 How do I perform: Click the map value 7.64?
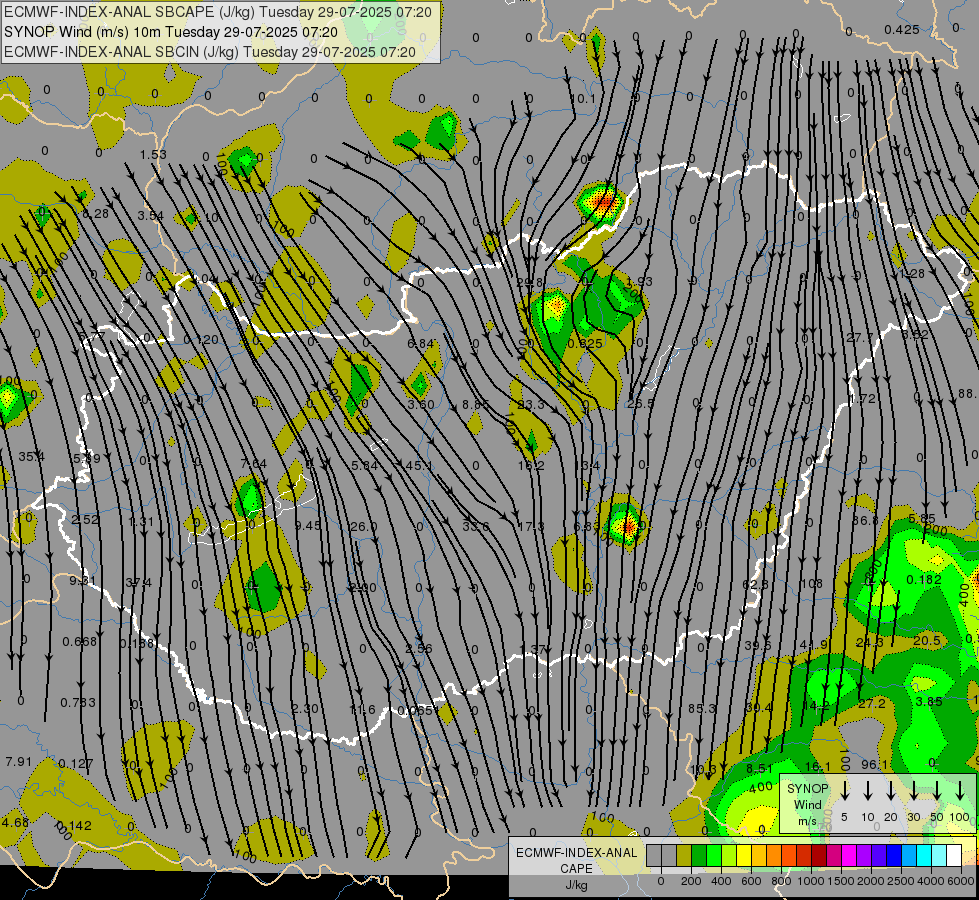254,463
